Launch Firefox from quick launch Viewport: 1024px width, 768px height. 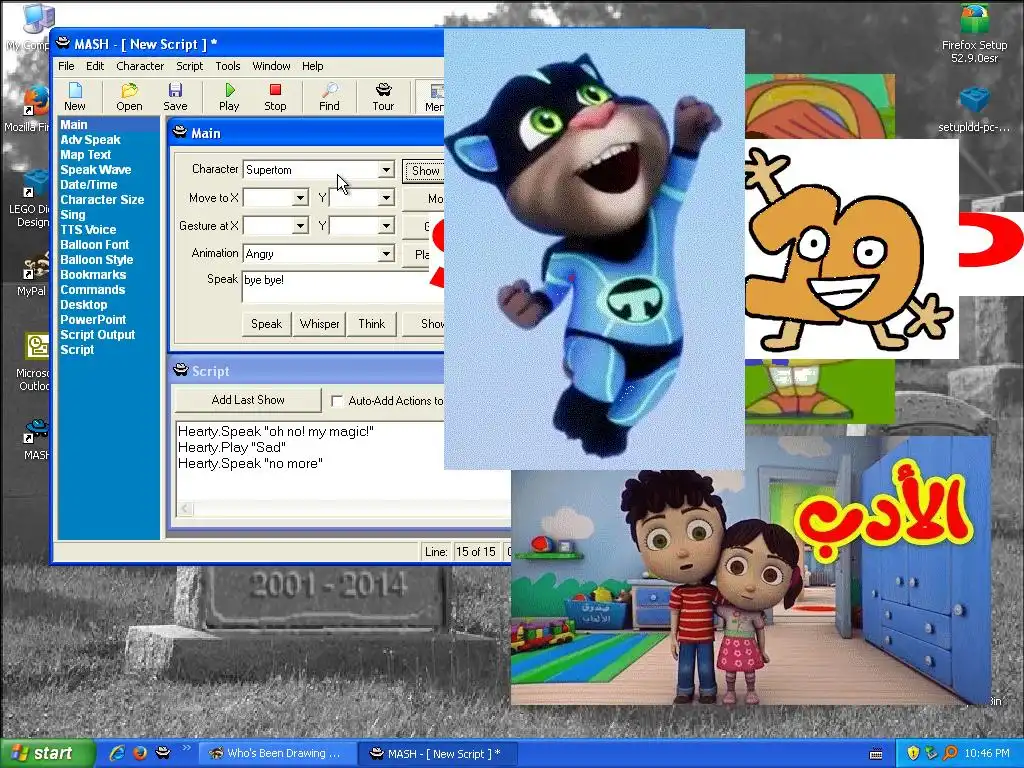click(140, 753)
